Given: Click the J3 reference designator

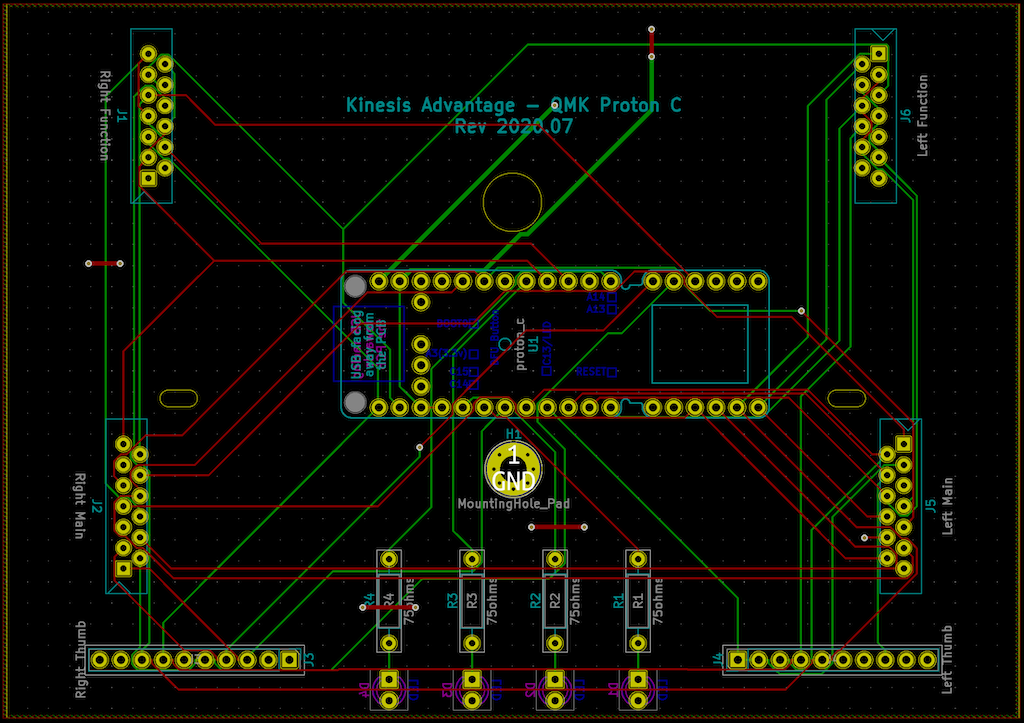Looking at the screenshot, I should (310, 660).
